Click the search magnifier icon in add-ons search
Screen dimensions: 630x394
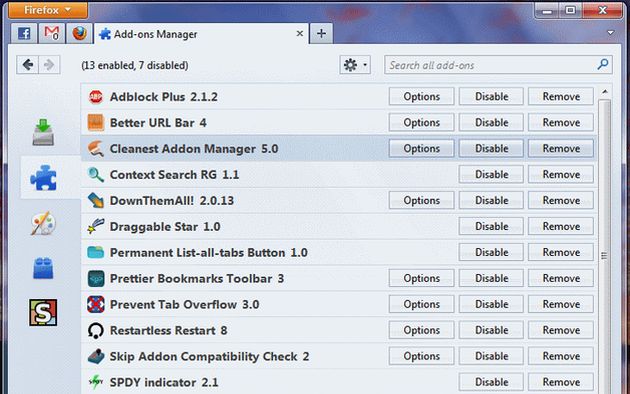603,64
